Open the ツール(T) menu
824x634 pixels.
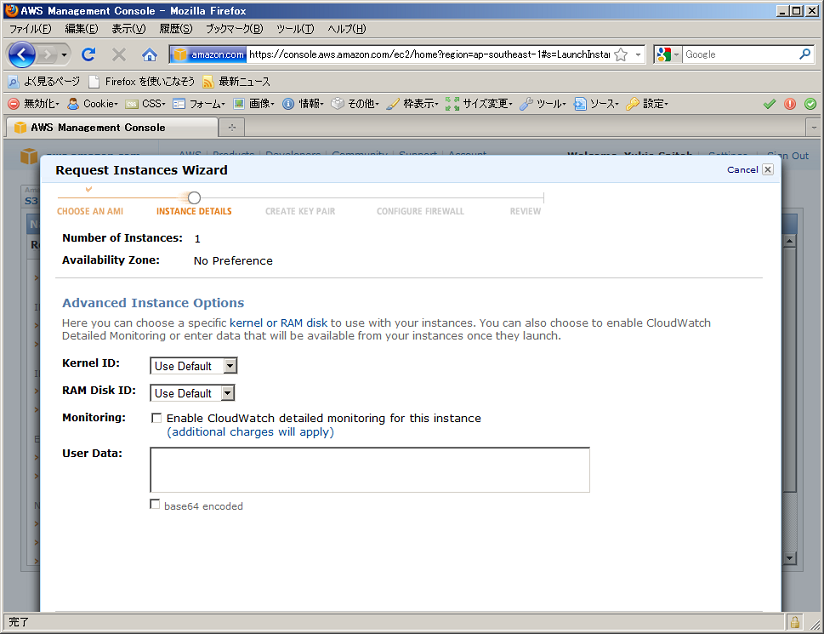click(x=294, y=29)
